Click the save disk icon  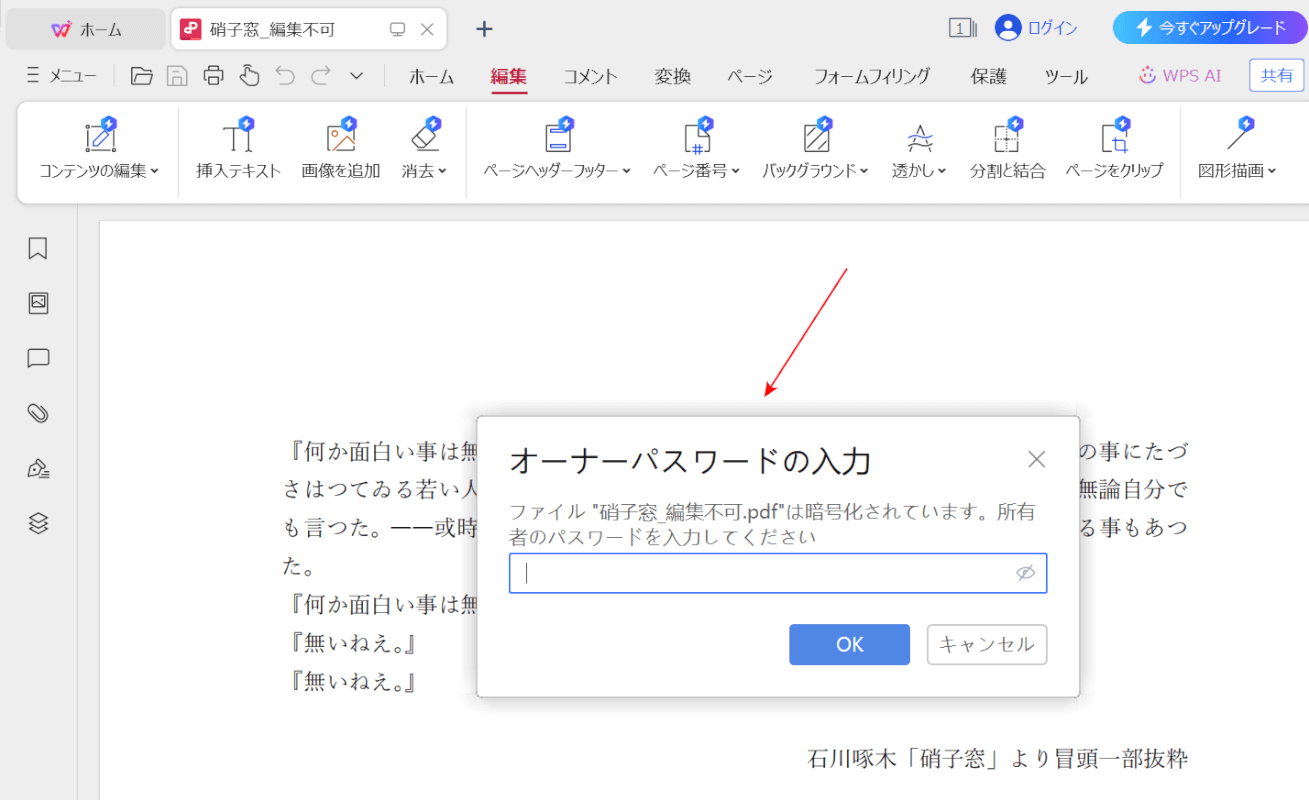177,76
